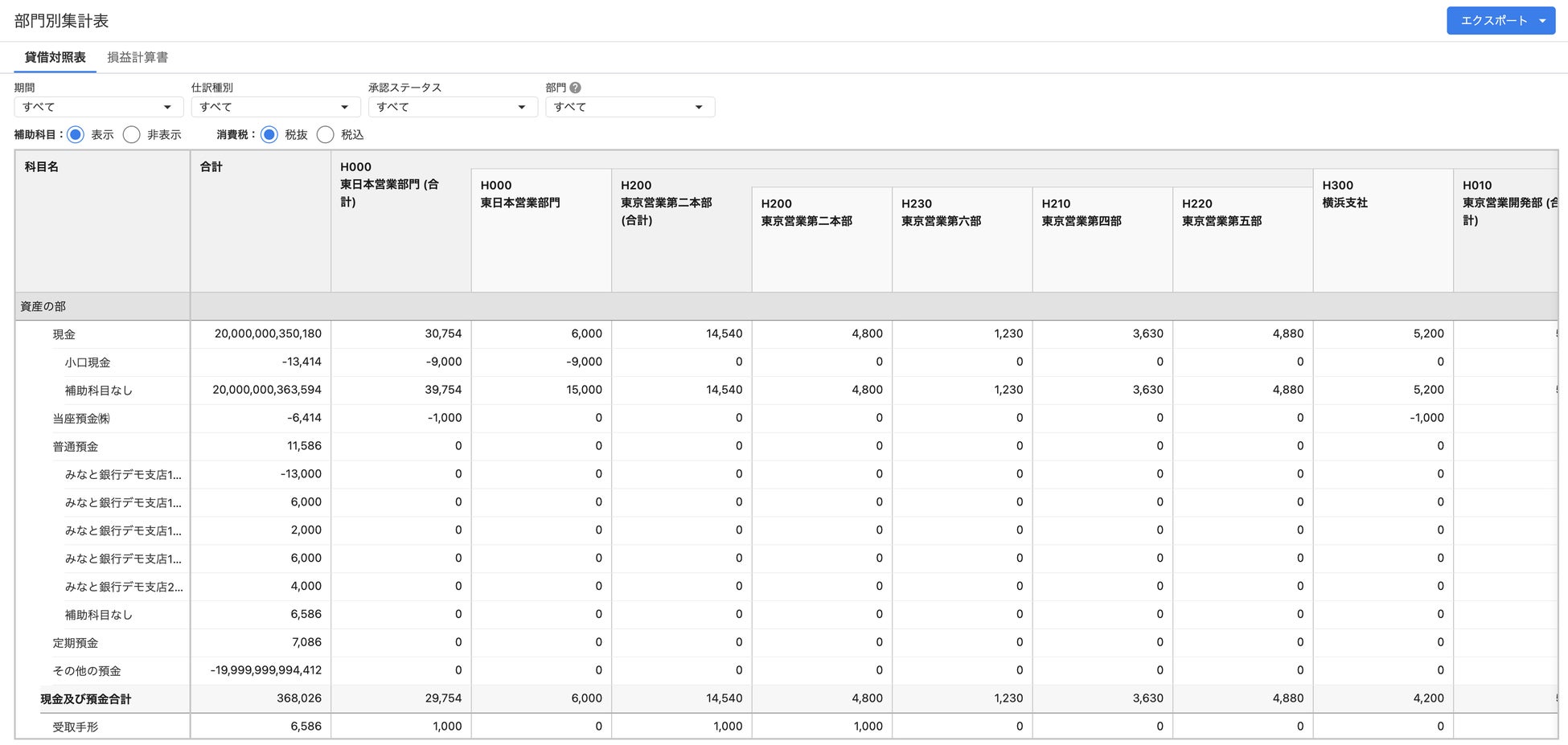Image resolution: width=1568 pixels, height=745 pixels.
Task: Click the 39,754 cell under 東日本営業部門 (合計)
Action: tap(400, 391)
